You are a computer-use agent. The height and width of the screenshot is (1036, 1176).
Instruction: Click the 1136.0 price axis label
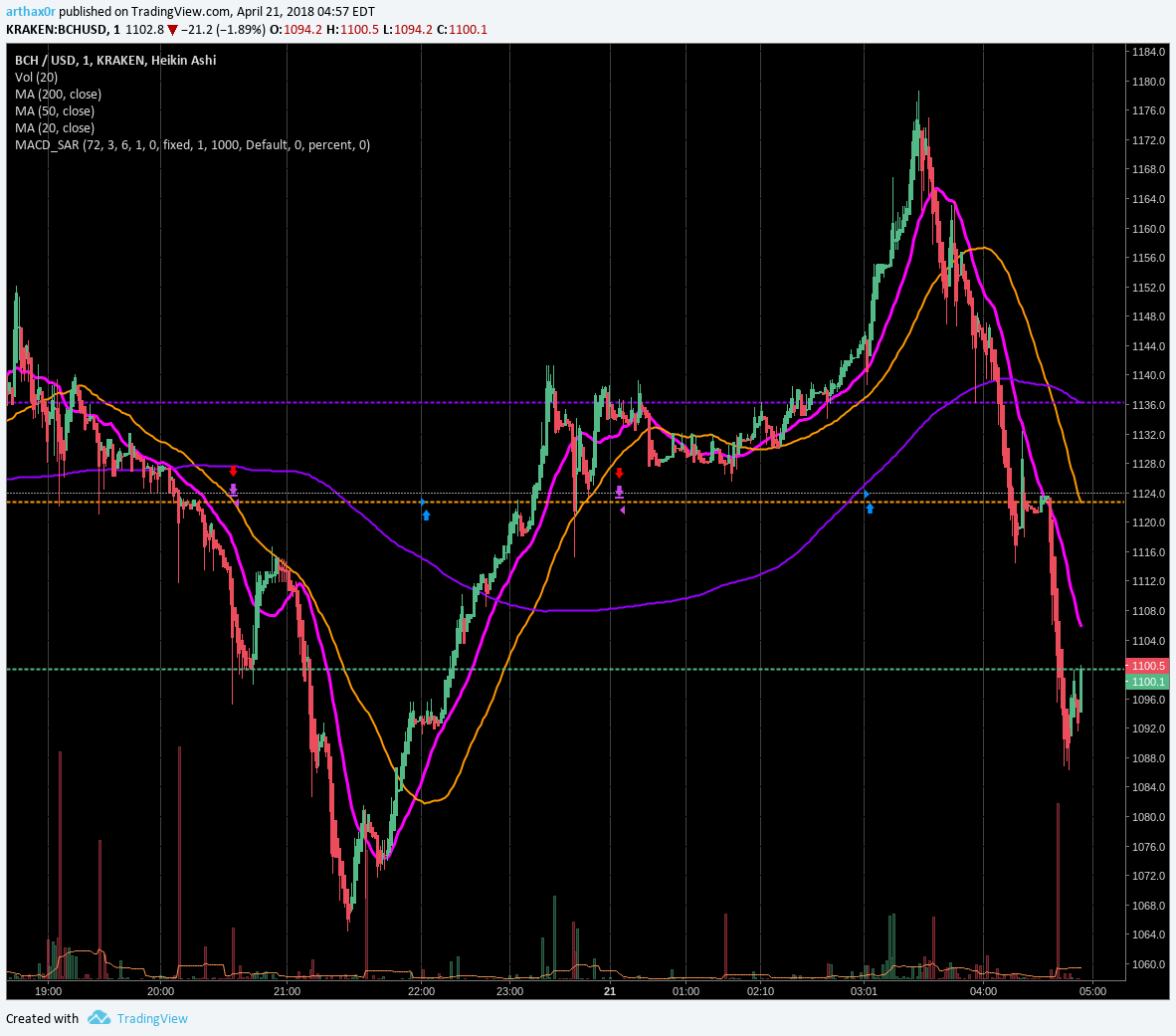tap(1149, 405)
